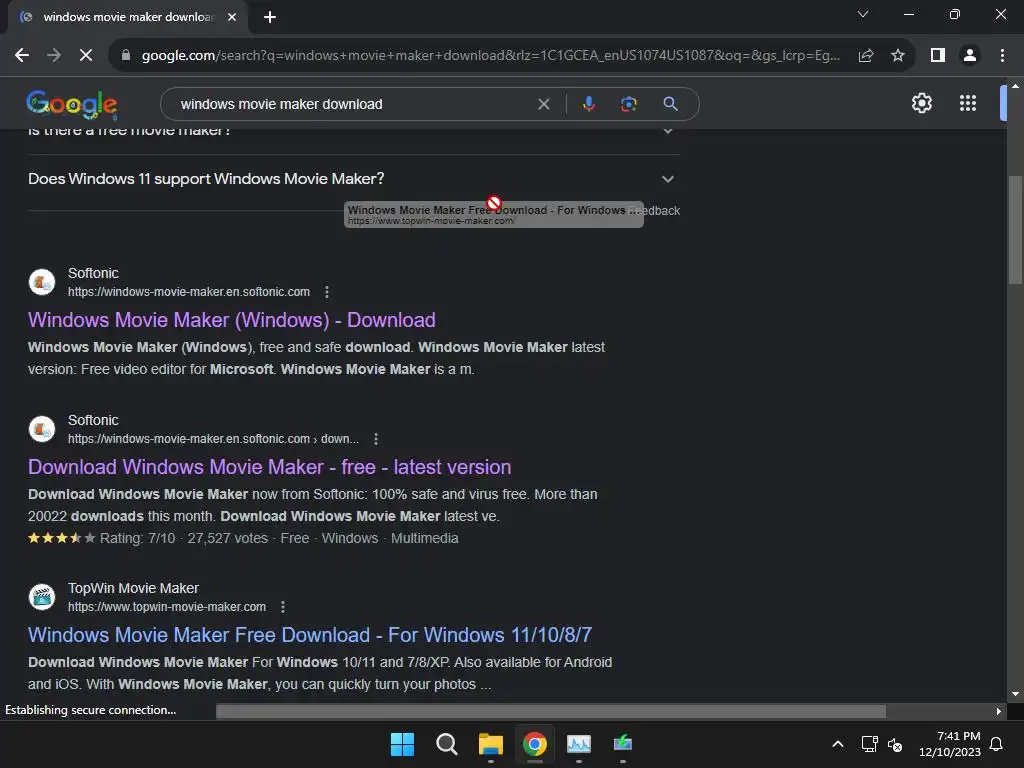Click Chrome icon in taskbar
Viewport: 1024px width, 768px height.
[x=534, y=744]
